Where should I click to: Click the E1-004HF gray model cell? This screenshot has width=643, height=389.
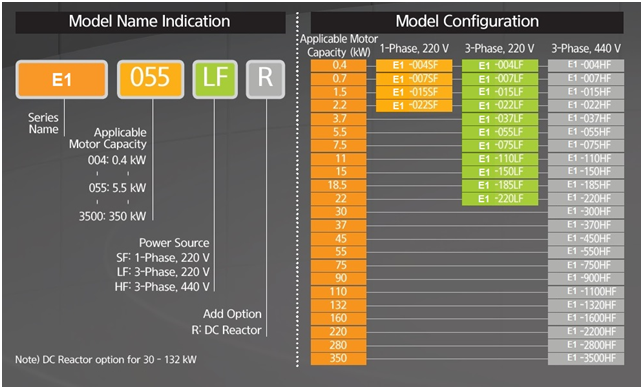point(586,65)
